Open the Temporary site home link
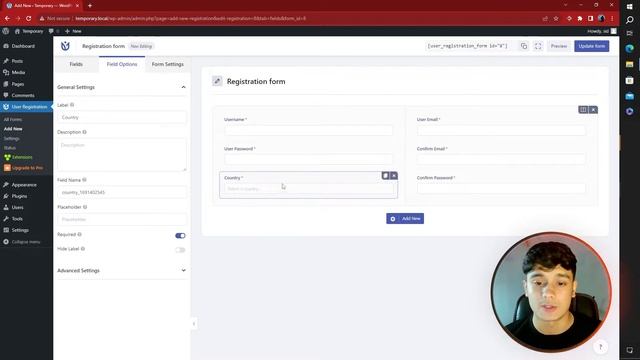 29,31
